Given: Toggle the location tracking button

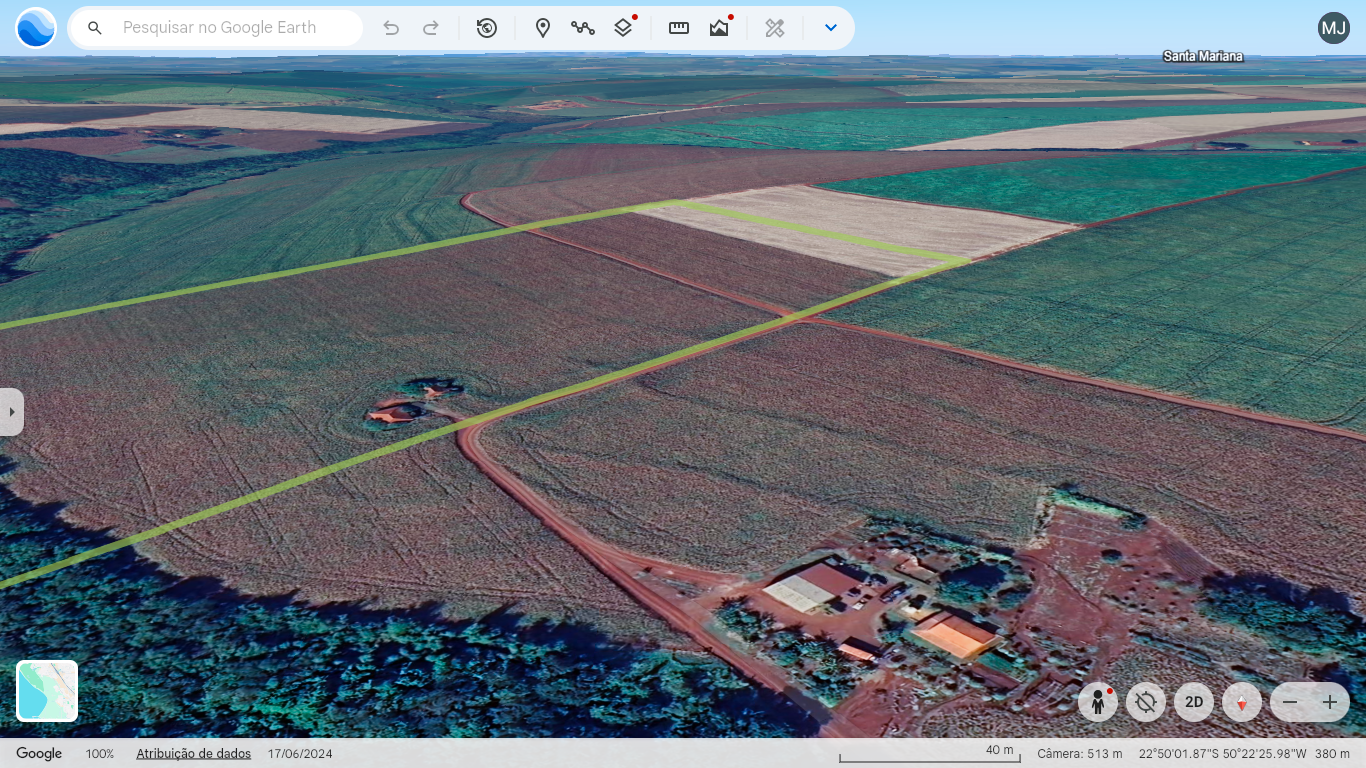Looking at the screenshot, I should coord(1146,702).
